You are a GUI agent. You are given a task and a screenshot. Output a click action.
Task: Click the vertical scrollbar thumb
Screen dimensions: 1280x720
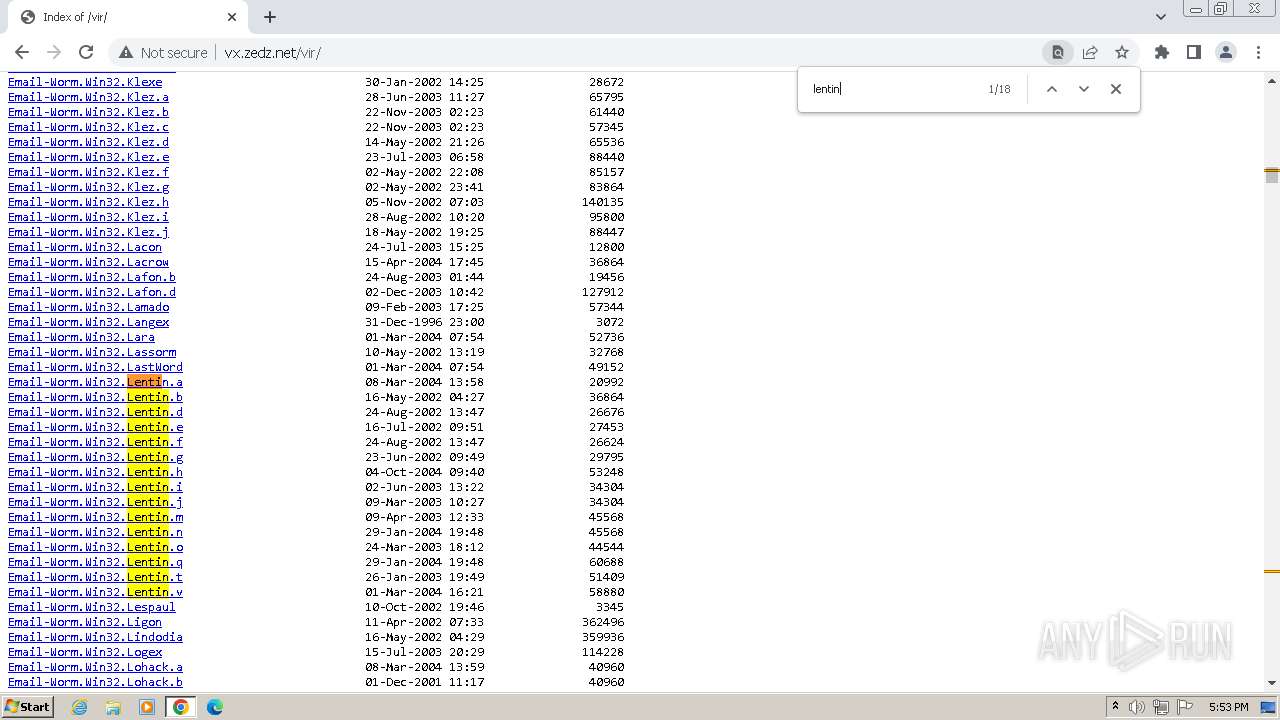pyautogui.click(x=1272, y=176)
